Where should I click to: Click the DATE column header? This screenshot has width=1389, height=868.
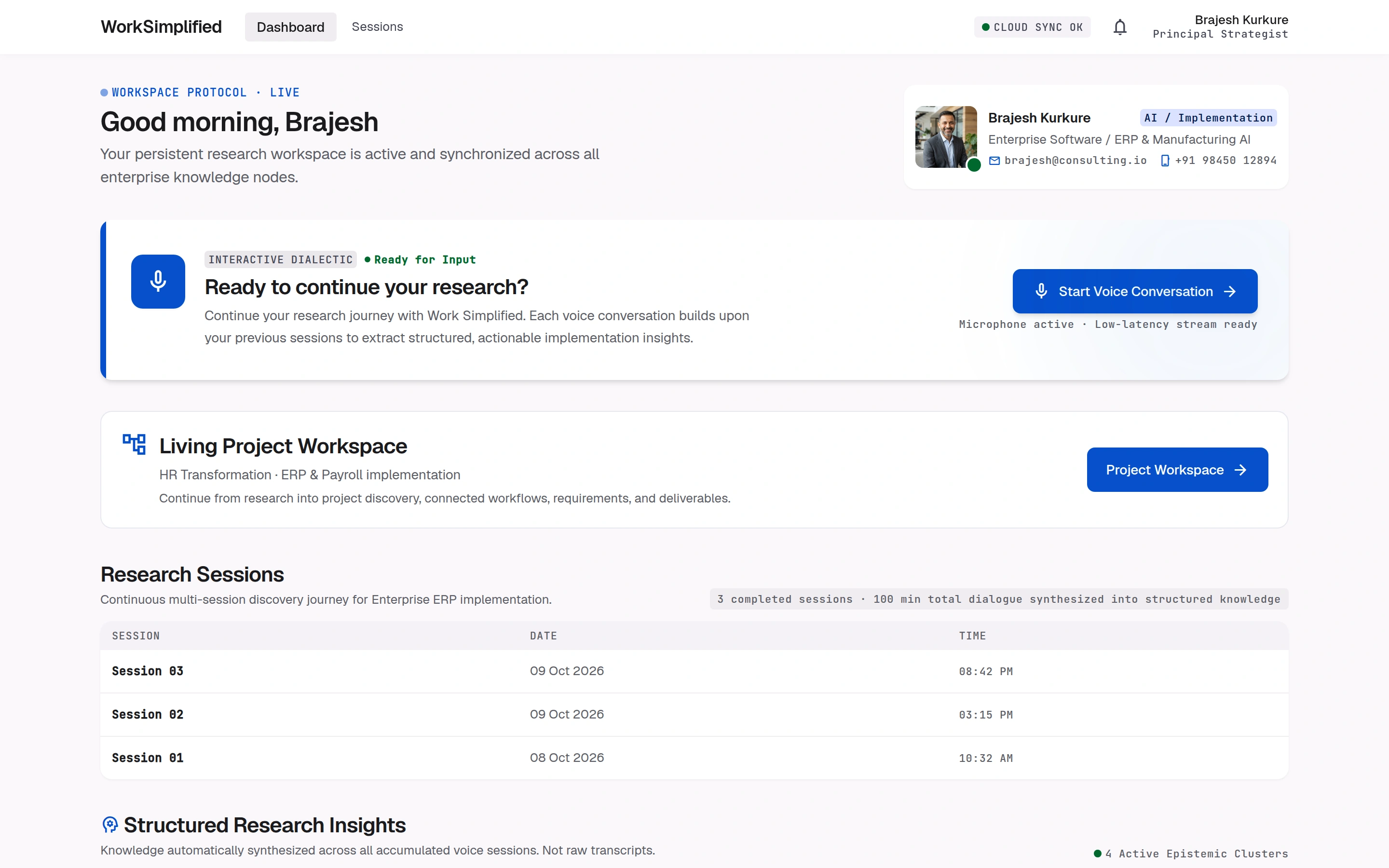point(543,636)
